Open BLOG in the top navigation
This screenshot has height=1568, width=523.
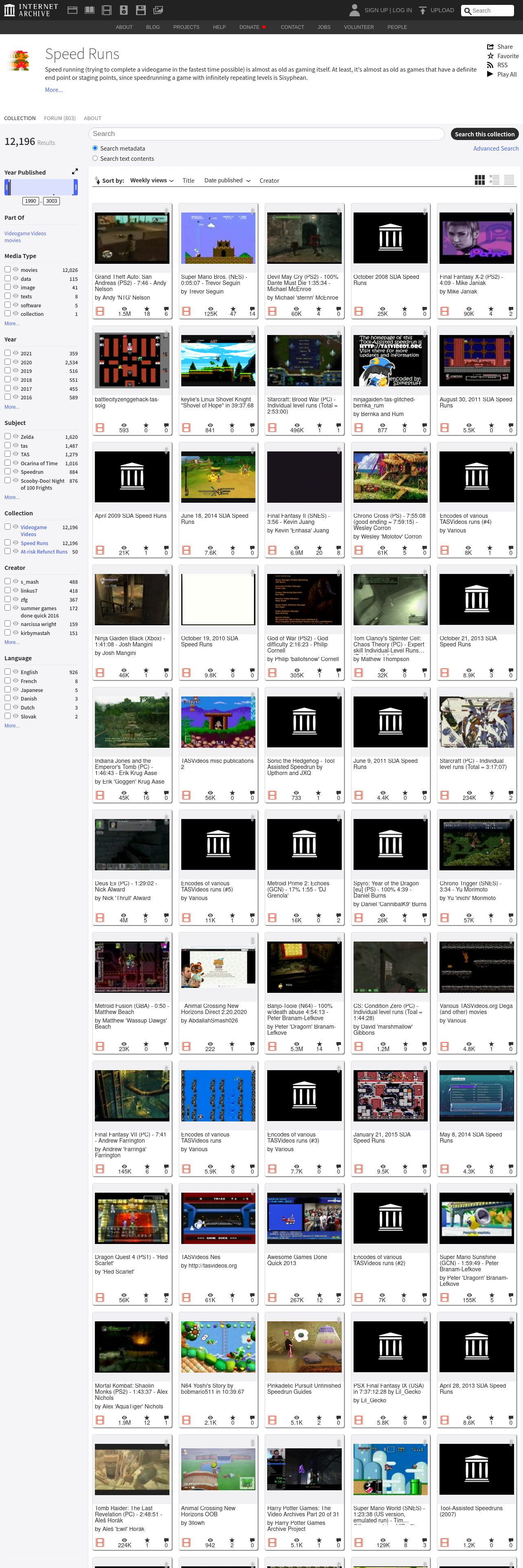pyautogui.click(x=153, y=27)
